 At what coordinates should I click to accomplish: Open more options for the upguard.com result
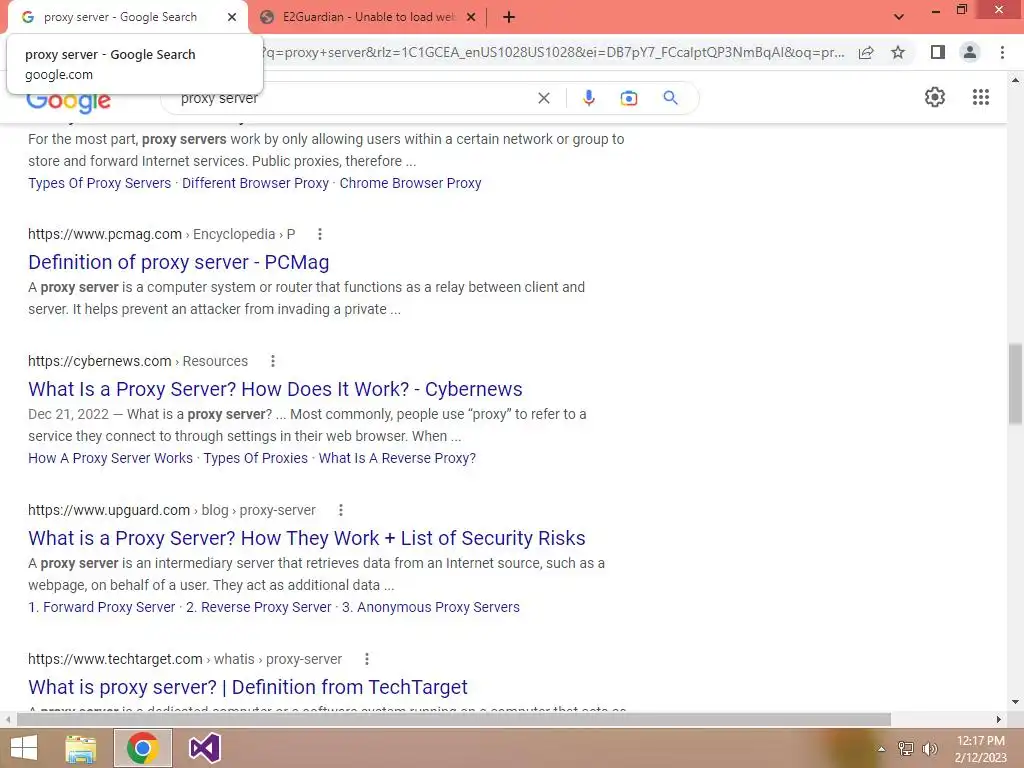(340, 509)
